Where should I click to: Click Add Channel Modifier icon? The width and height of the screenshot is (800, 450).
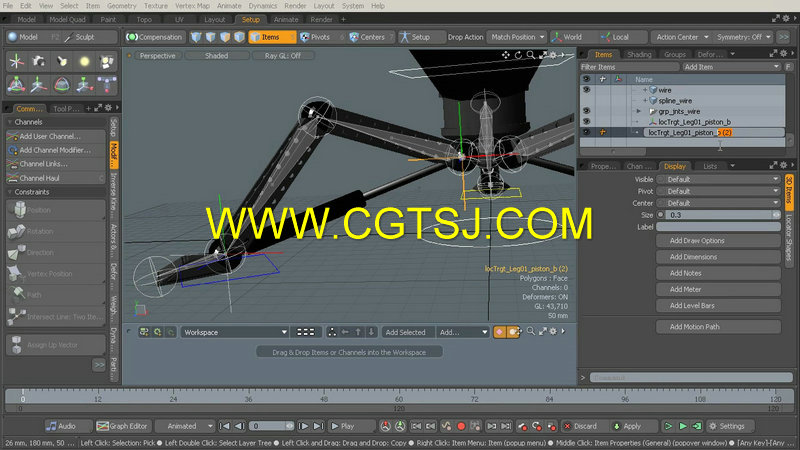point(13,150)
